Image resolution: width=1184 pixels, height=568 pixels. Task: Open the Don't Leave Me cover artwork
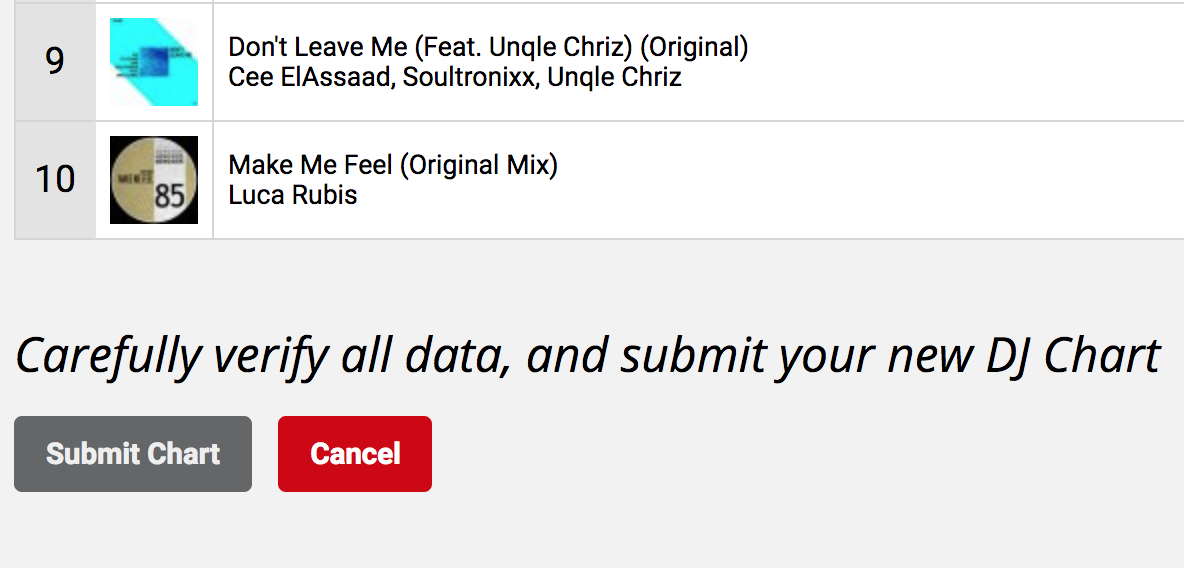(154, 62)
